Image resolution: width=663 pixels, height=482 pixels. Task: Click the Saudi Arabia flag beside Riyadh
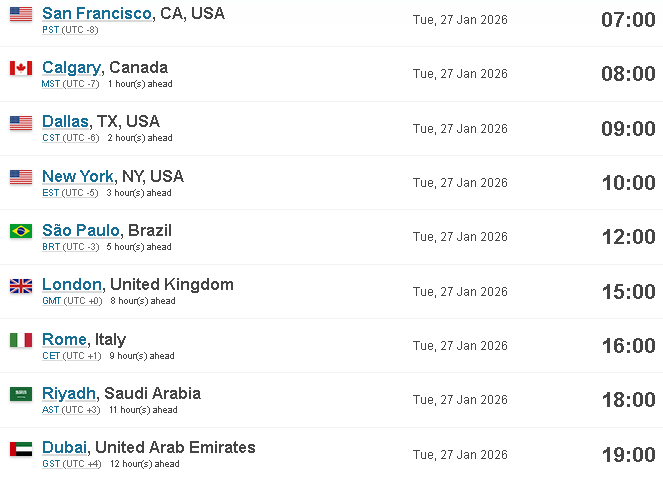[21, 394]
